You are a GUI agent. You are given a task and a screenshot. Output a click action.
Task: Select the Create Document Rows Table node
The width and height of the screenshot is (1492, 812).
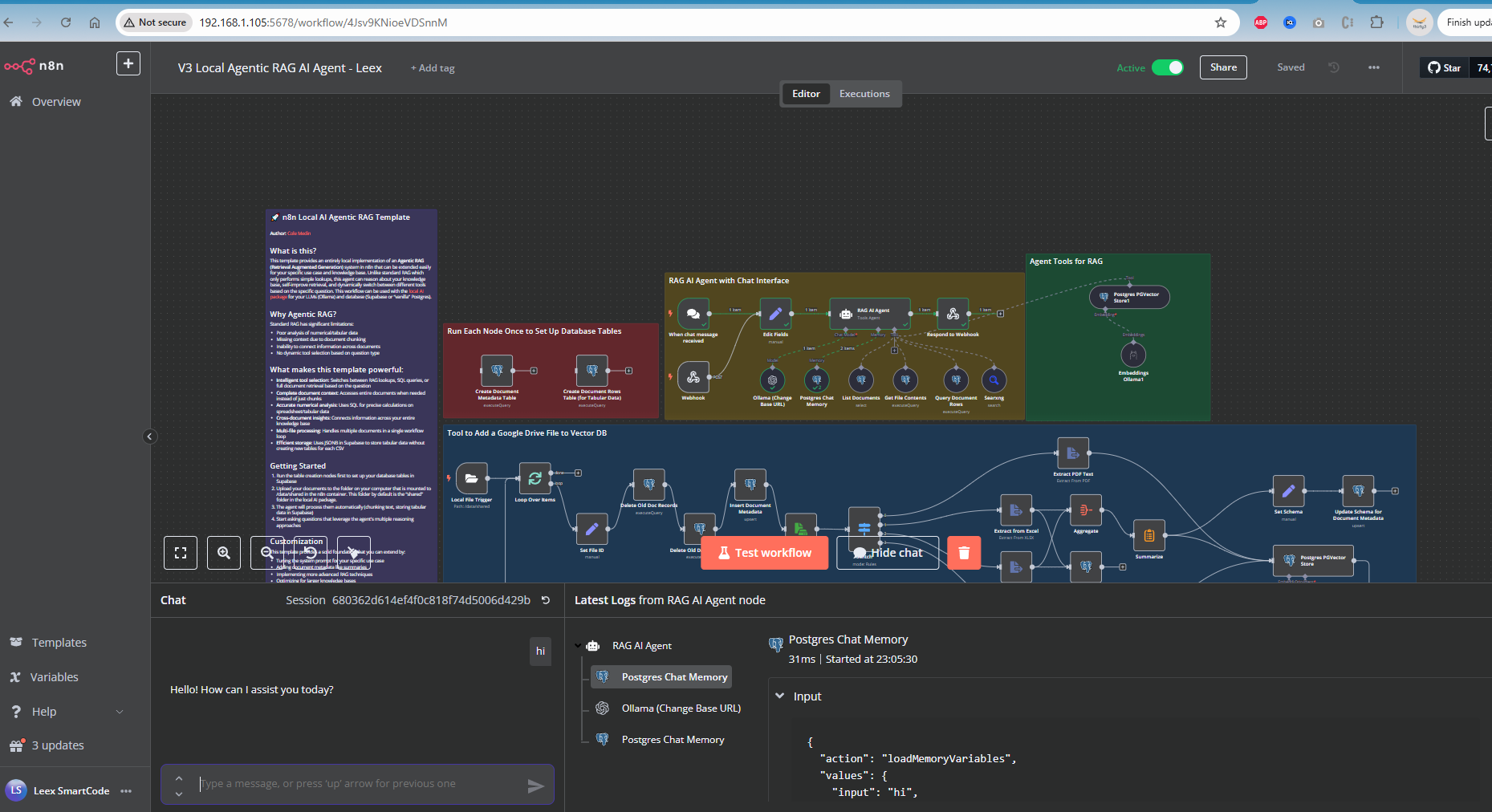point(592,371)
